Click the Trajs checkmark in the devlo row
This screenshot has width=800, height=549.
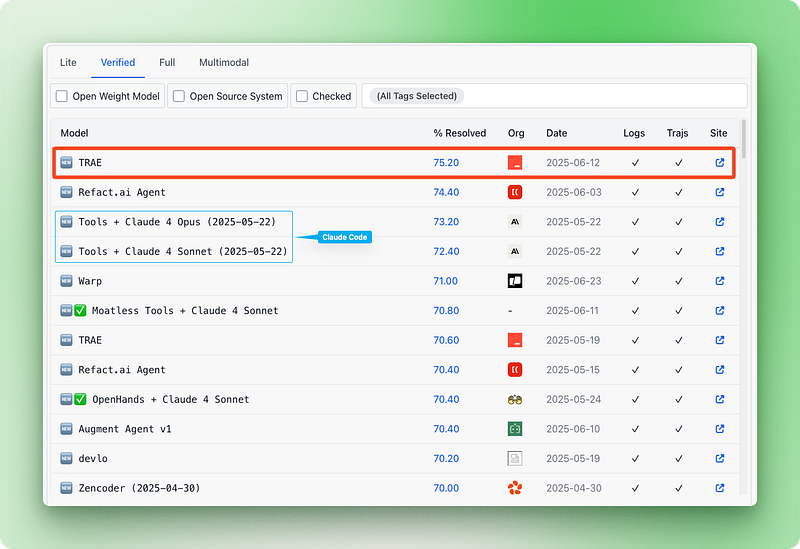[x=679, y=458]
